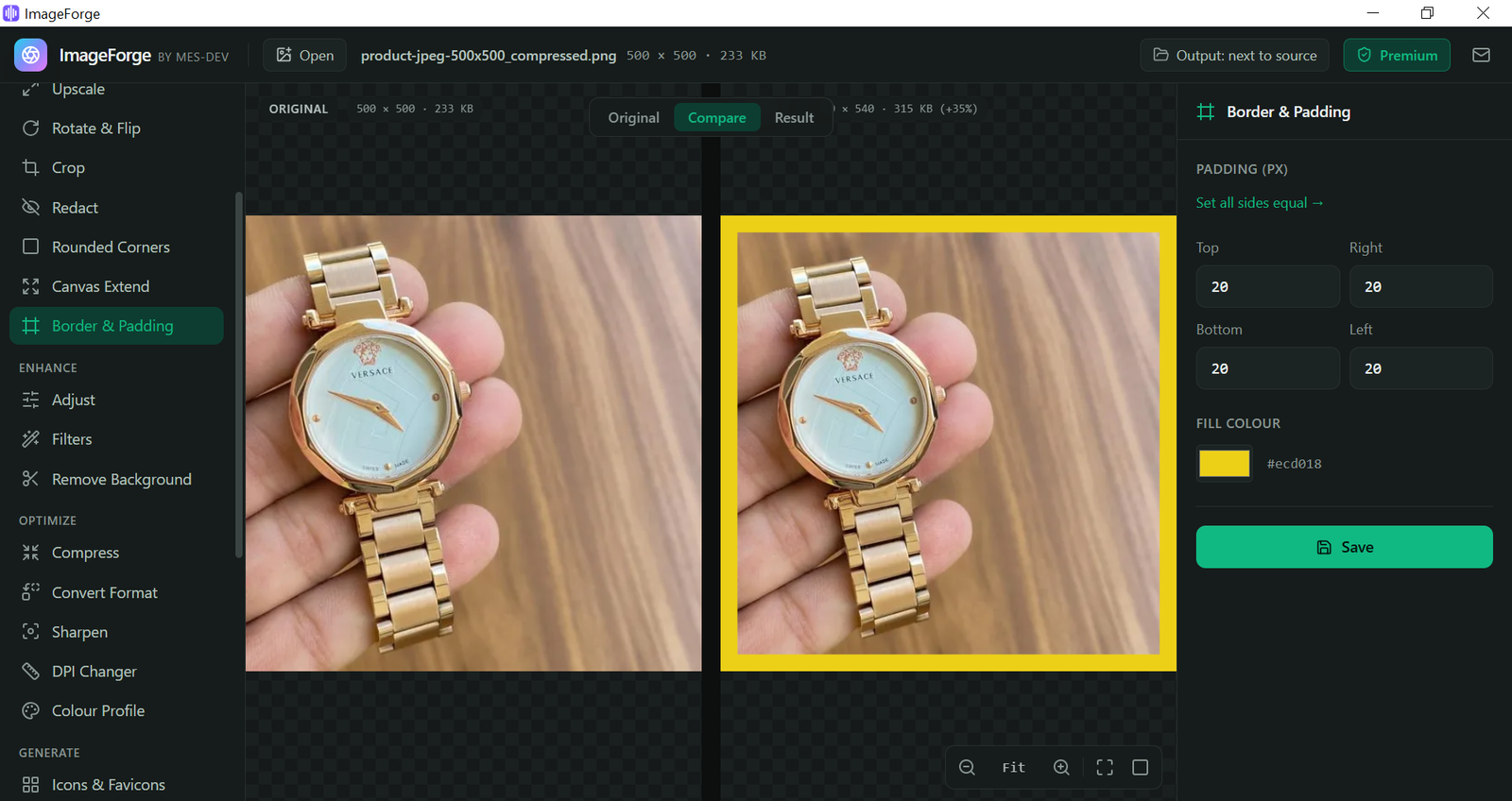Click the Top padding input field
Screen dimensions: 1512x801
pos(1268,286)
